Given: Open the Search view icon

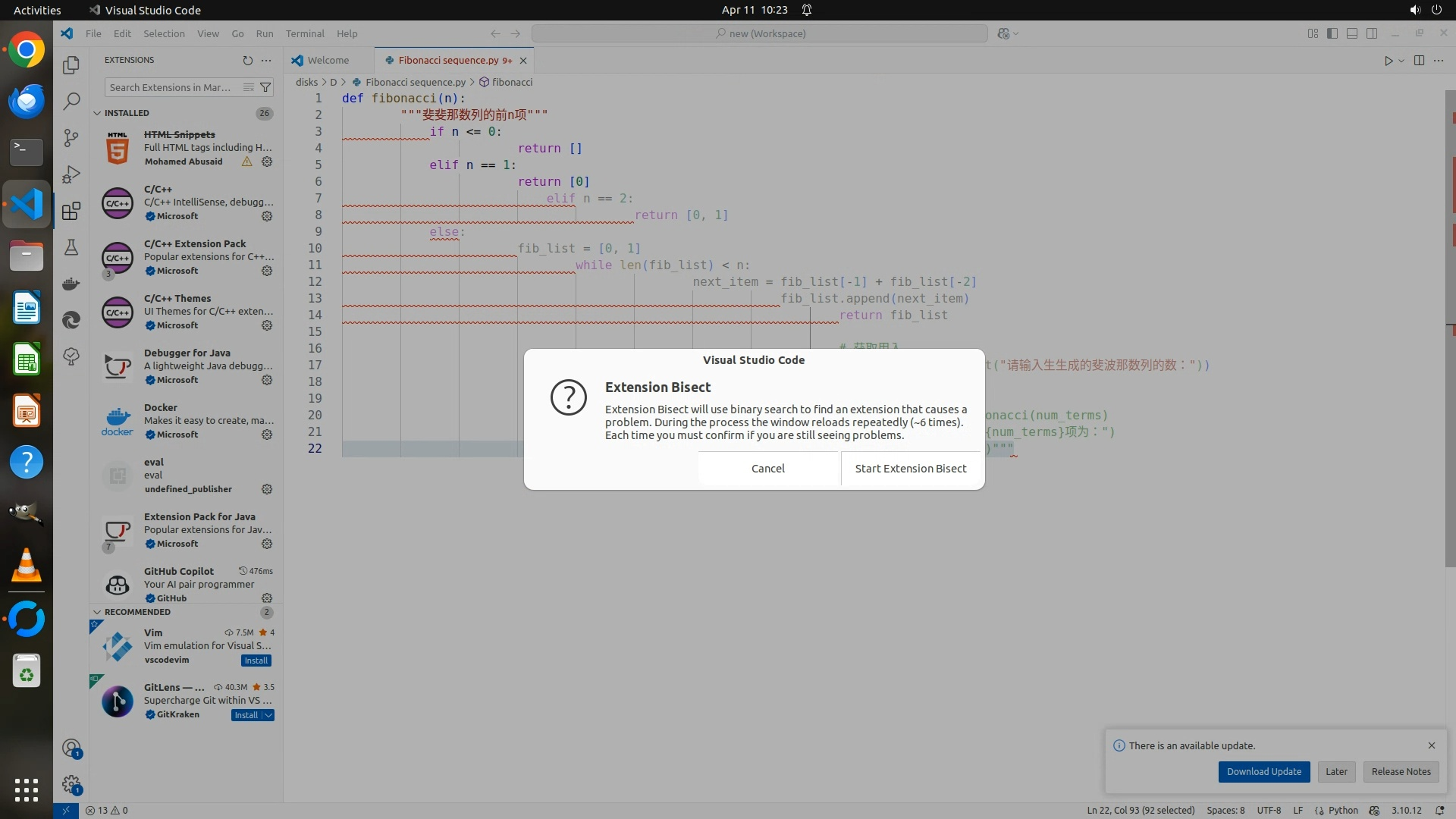Looking at the screenshot, I should click(71, 101).
